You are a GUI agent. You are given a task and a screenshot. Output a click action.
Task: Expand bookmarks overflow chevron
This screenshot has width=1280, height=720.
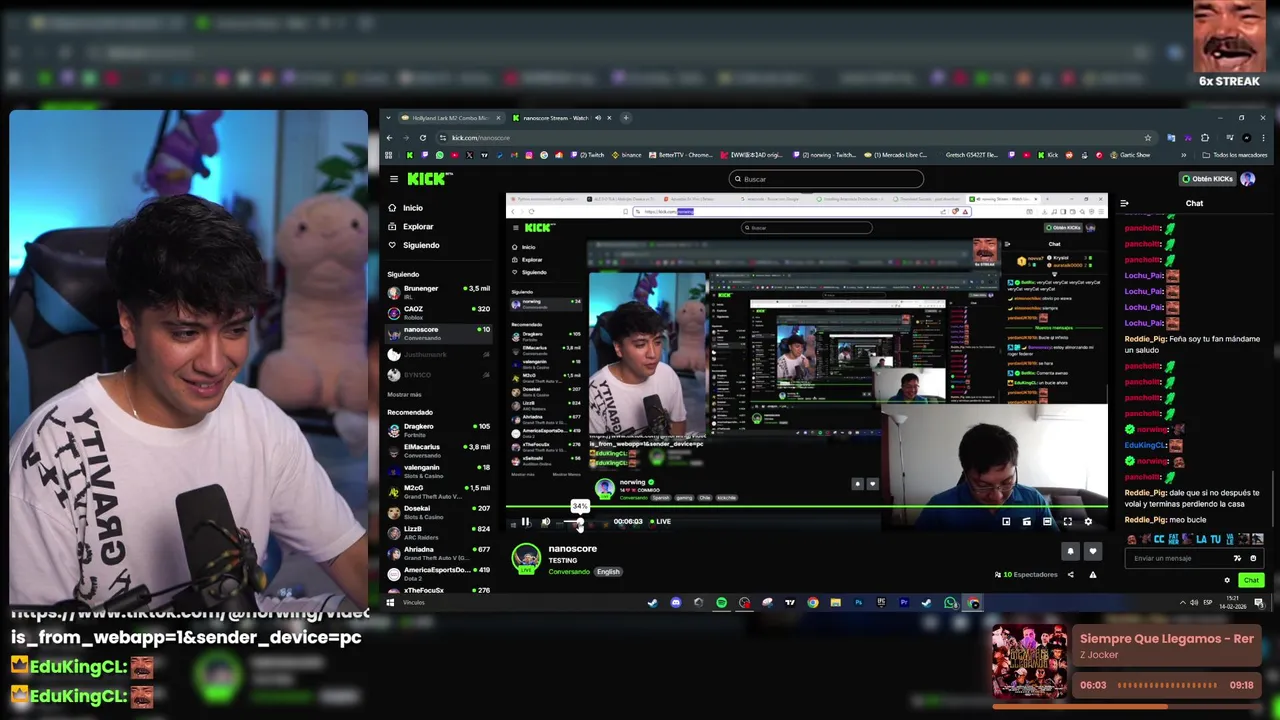(1184, 155)
